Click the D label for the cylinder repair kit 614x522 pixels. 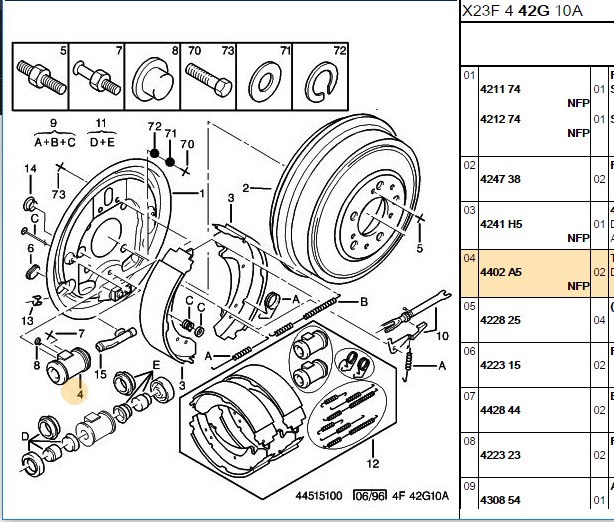(x=25, y=437)
